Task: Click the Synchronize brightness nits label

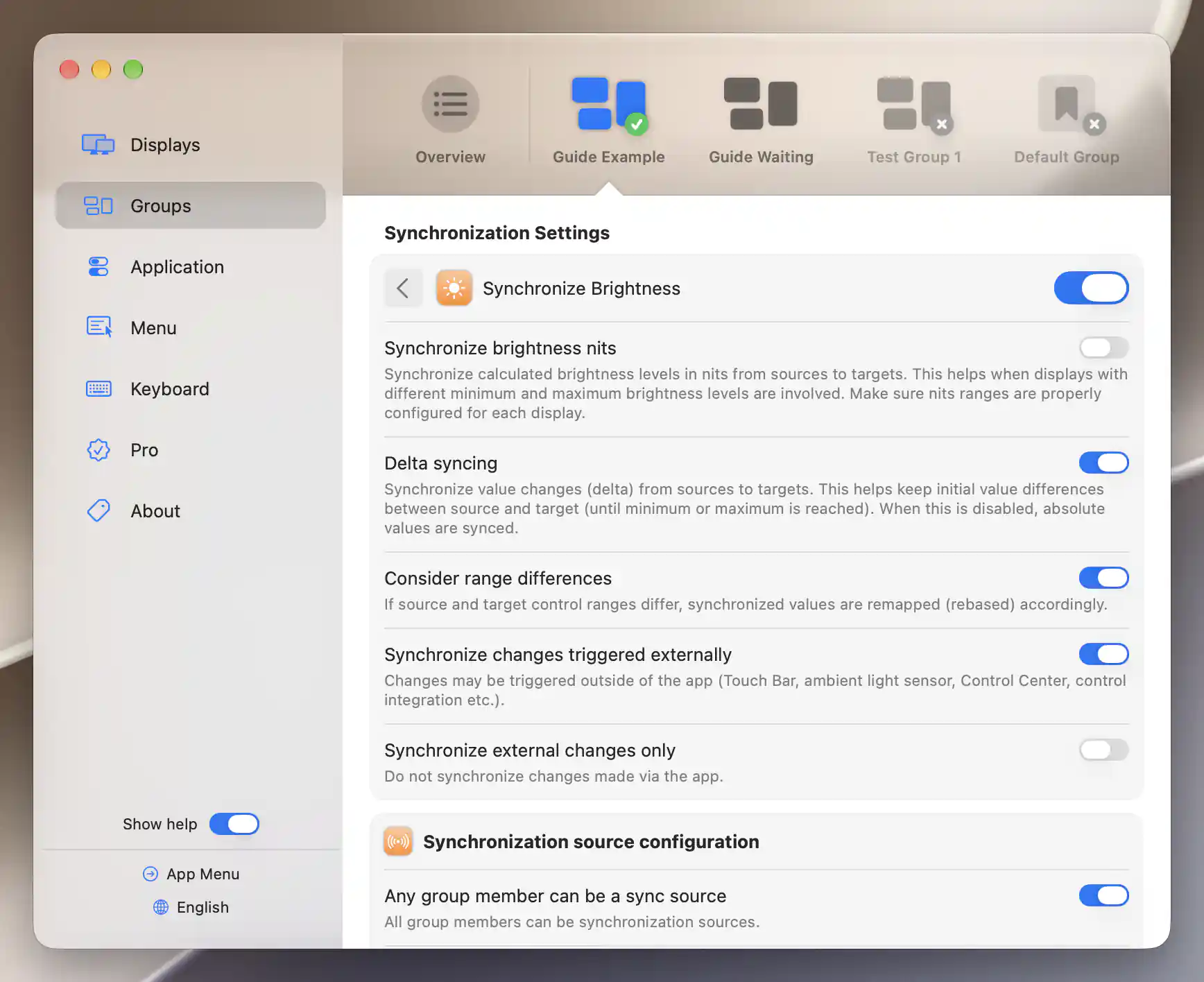Action: tap(500, 348)
